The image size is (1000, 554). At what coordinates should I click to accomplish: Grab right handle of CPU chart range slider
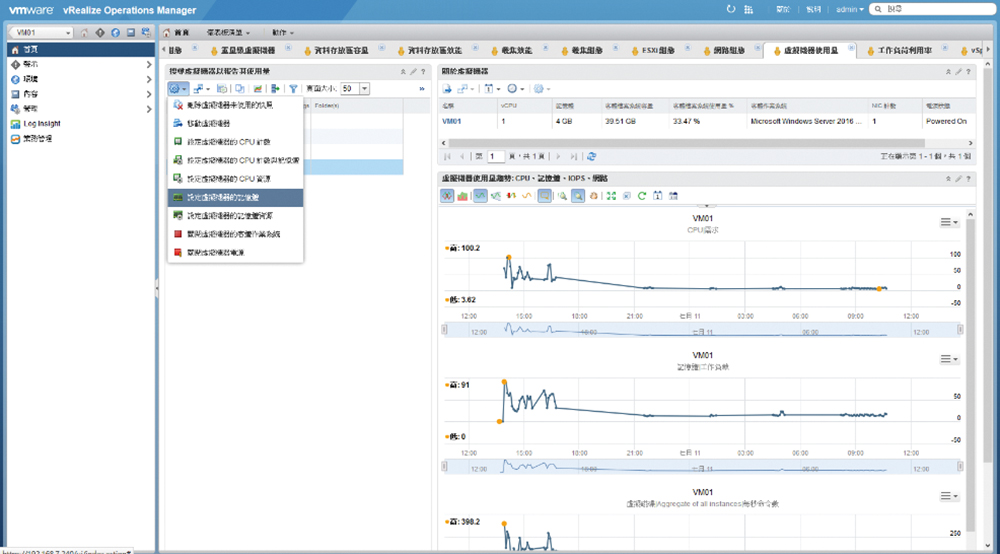point(960,330)
